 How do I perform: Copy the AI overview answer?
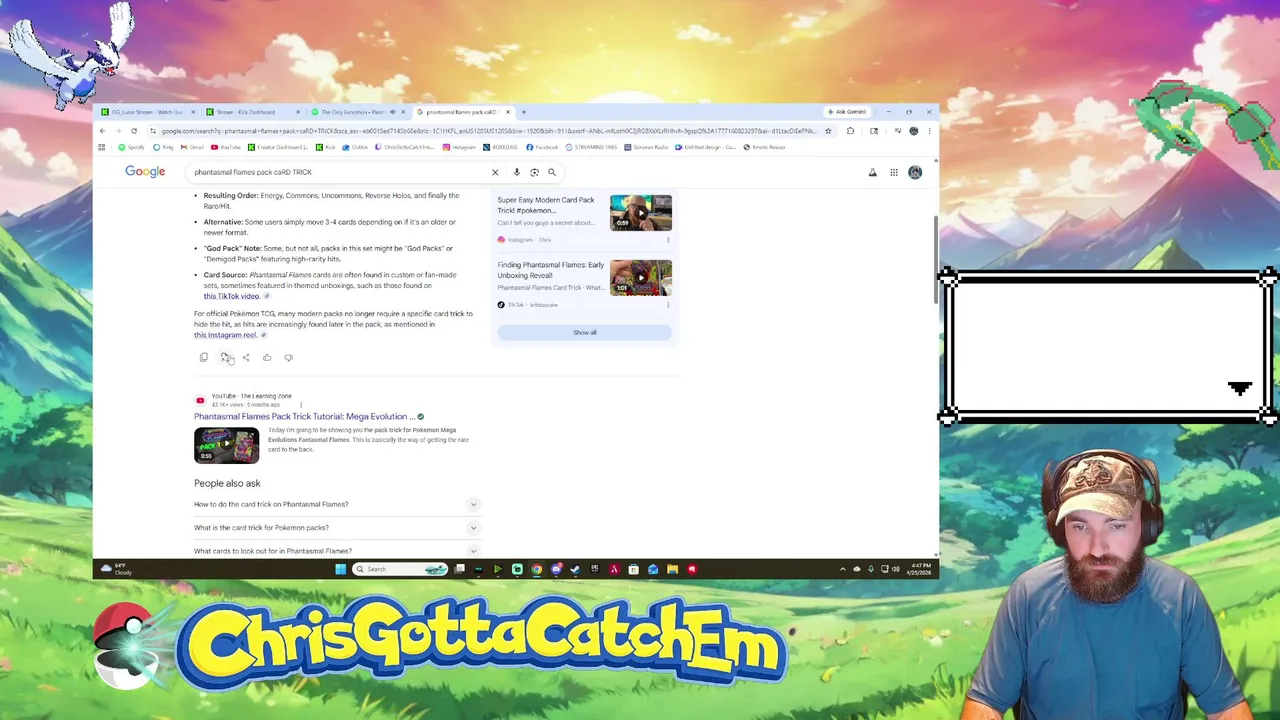pos(203,357)
